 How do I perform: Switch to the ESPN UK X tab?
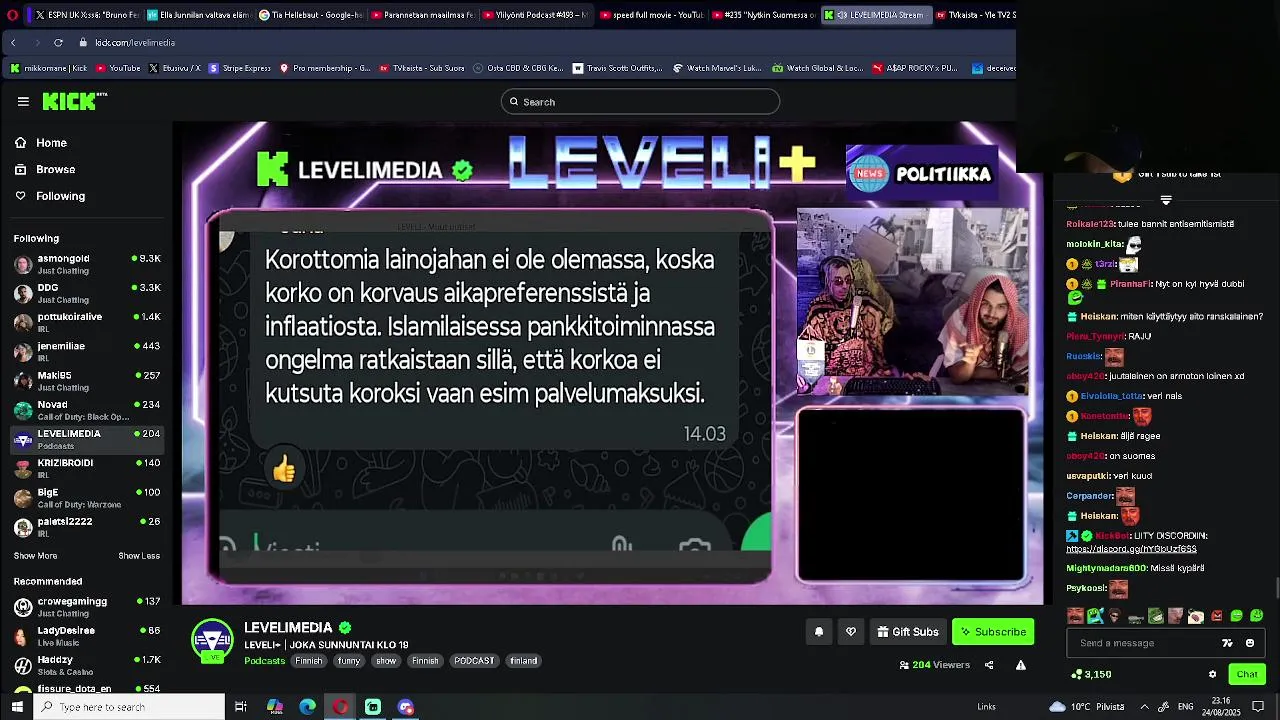pos(84,15)
